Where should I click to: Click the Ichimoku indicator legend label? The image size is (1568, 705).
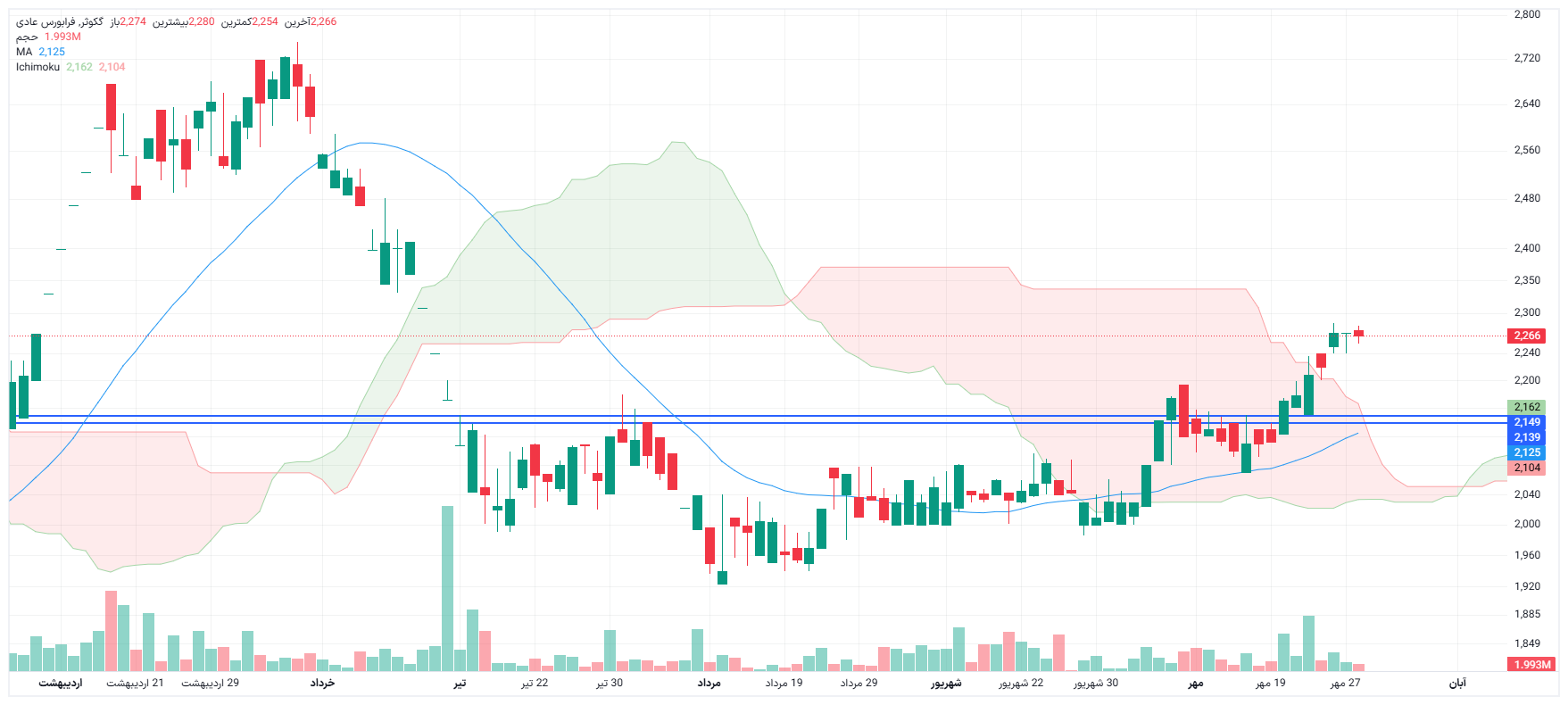[37, 67]
